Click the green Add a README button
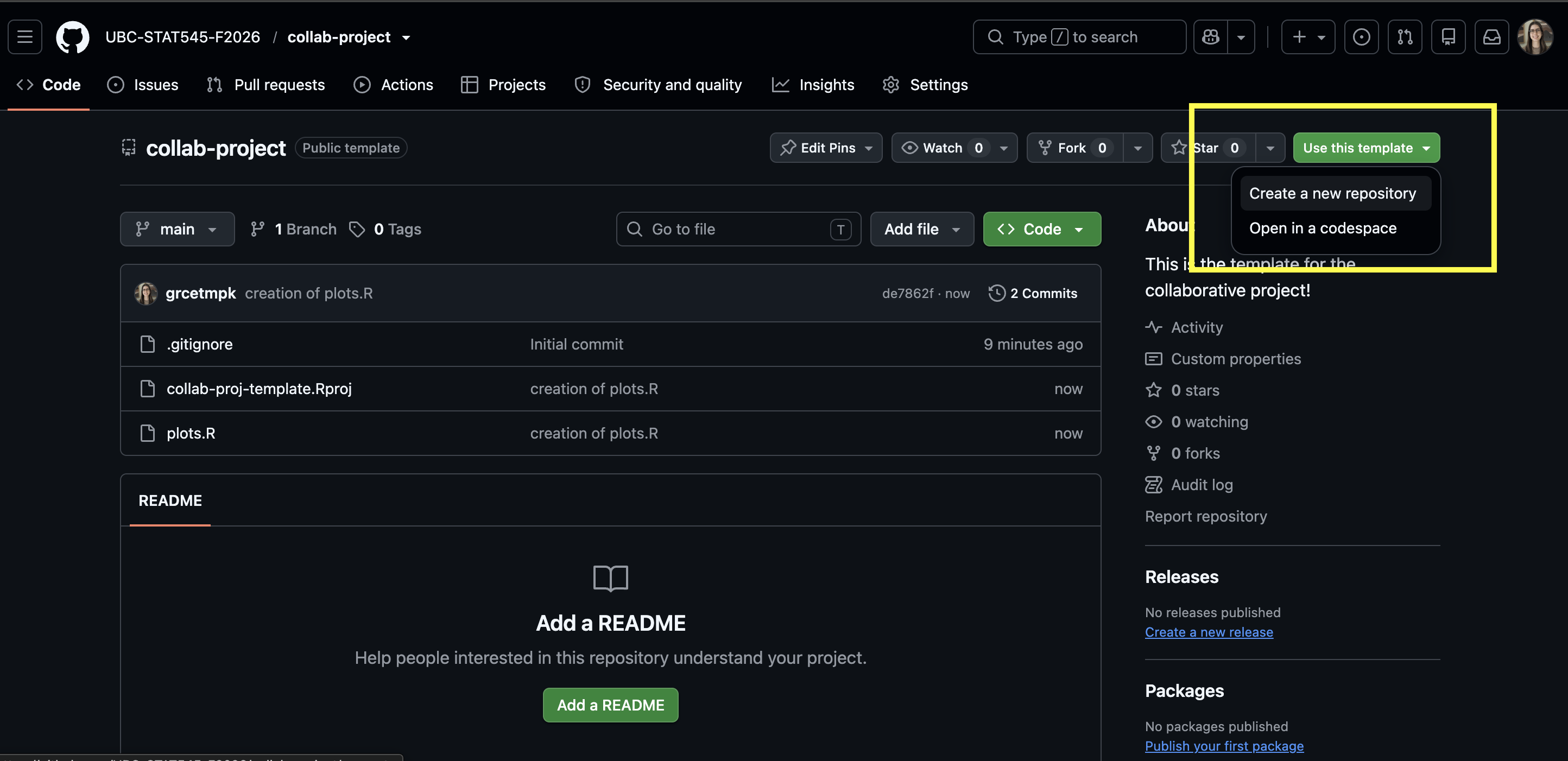The image size is (1568, 761). (x=610, y=705)
